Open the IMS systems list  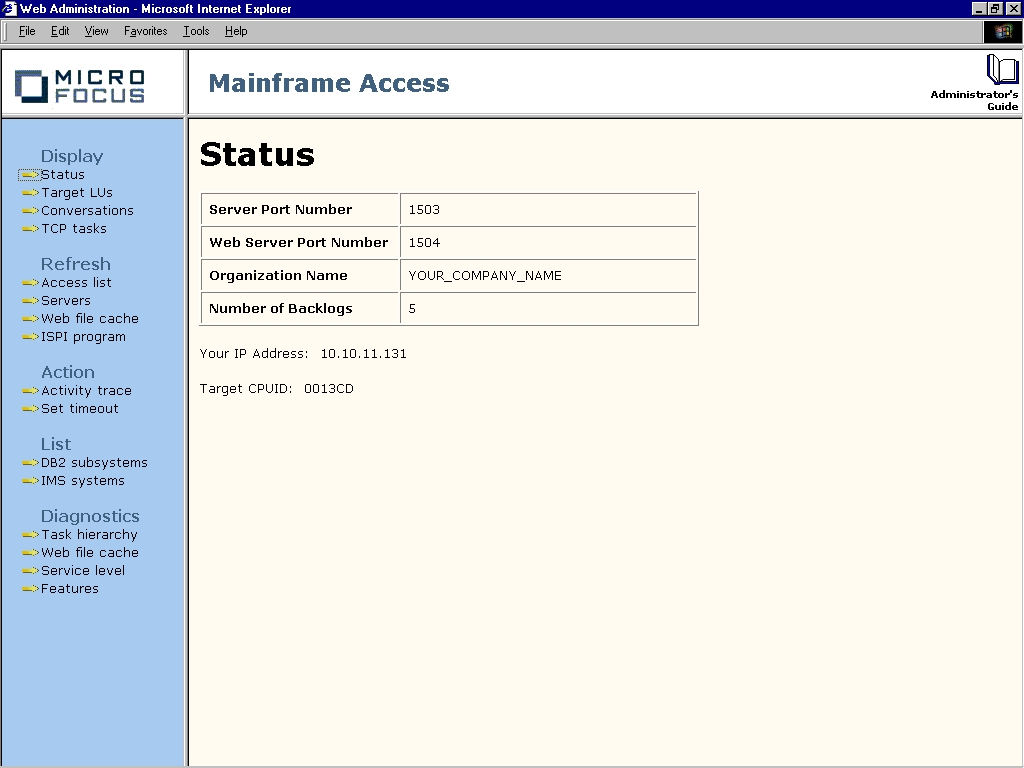(82, 481)
